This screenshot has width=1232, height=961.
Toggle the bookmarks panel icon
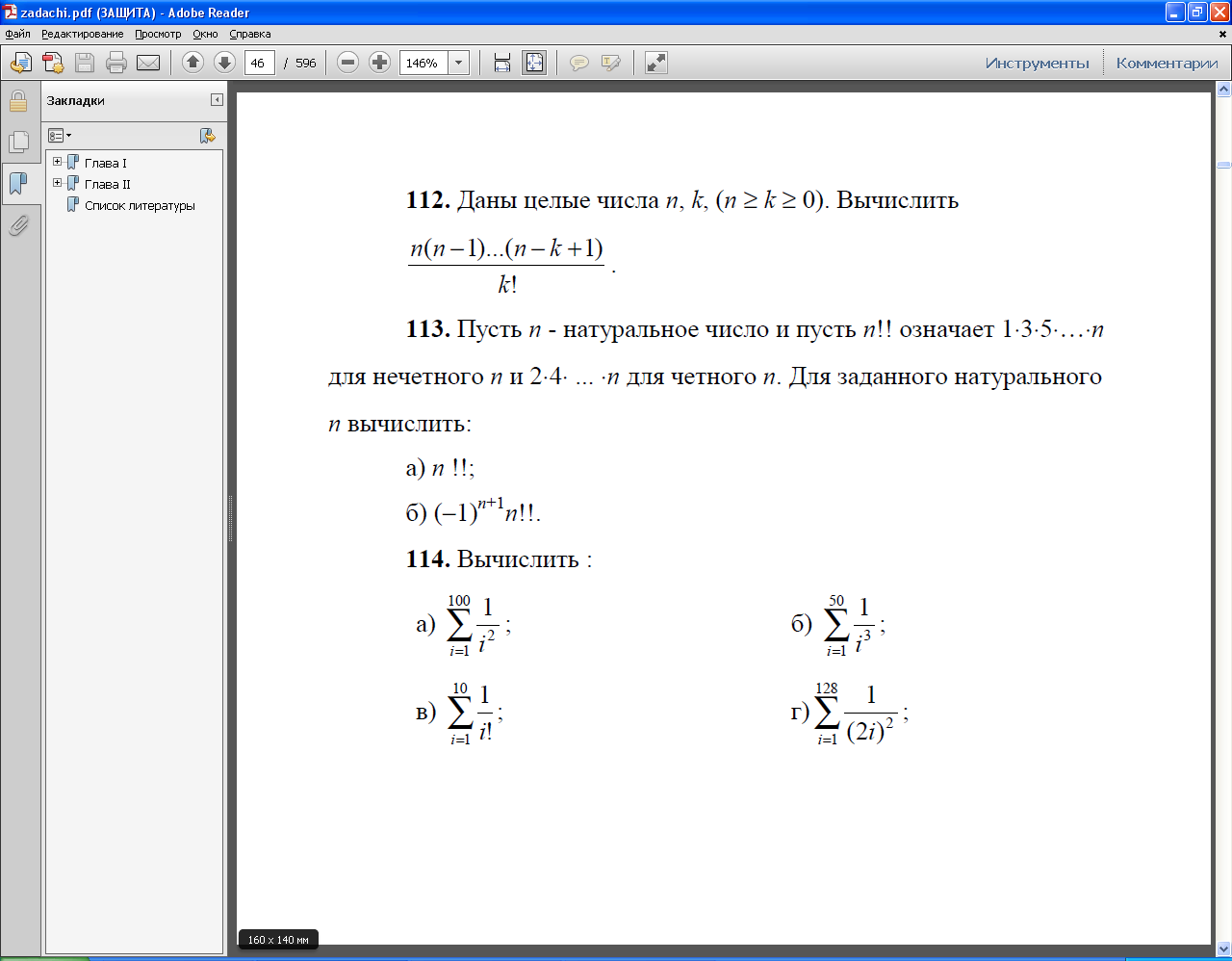point(18,183)
